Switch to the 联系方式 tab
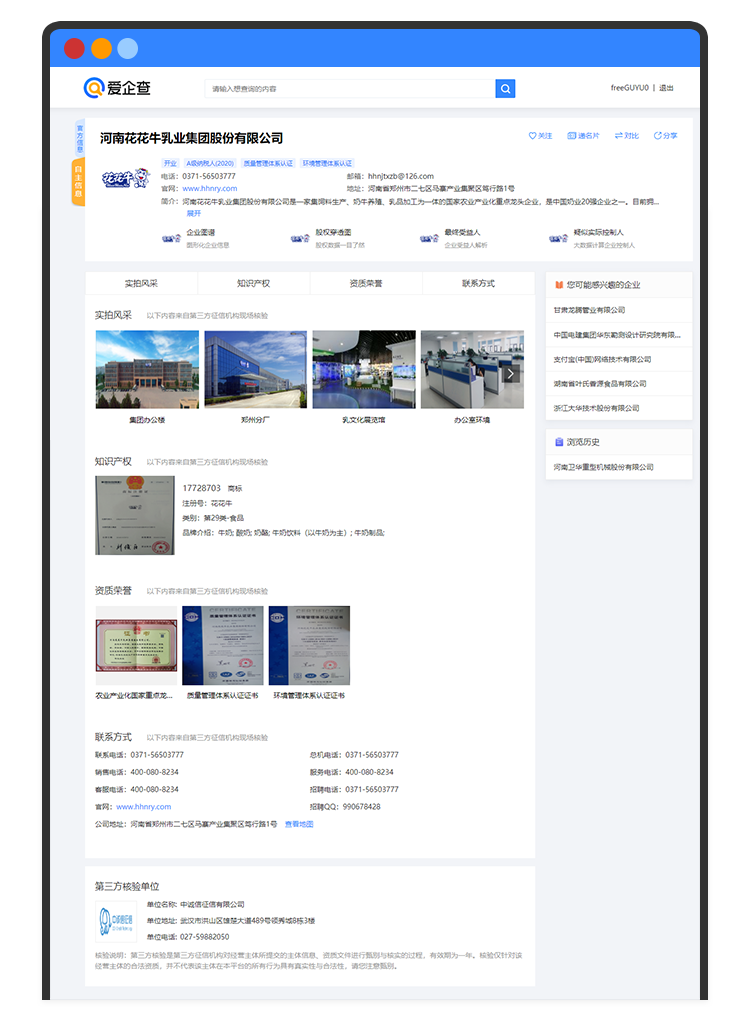Viewport: 750px width, 1033px height. pos(478,283)
